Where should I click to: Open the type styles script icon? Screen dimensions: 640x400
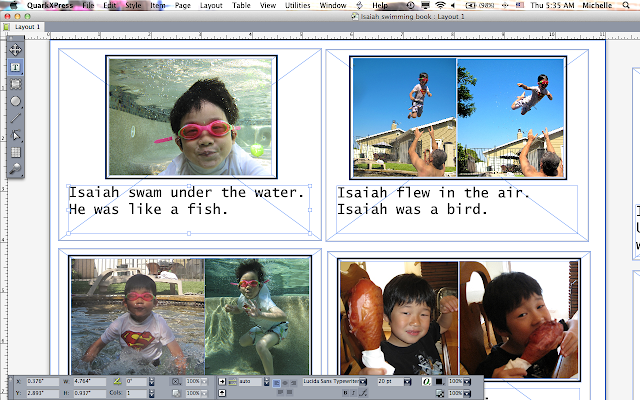coord(363,393)
